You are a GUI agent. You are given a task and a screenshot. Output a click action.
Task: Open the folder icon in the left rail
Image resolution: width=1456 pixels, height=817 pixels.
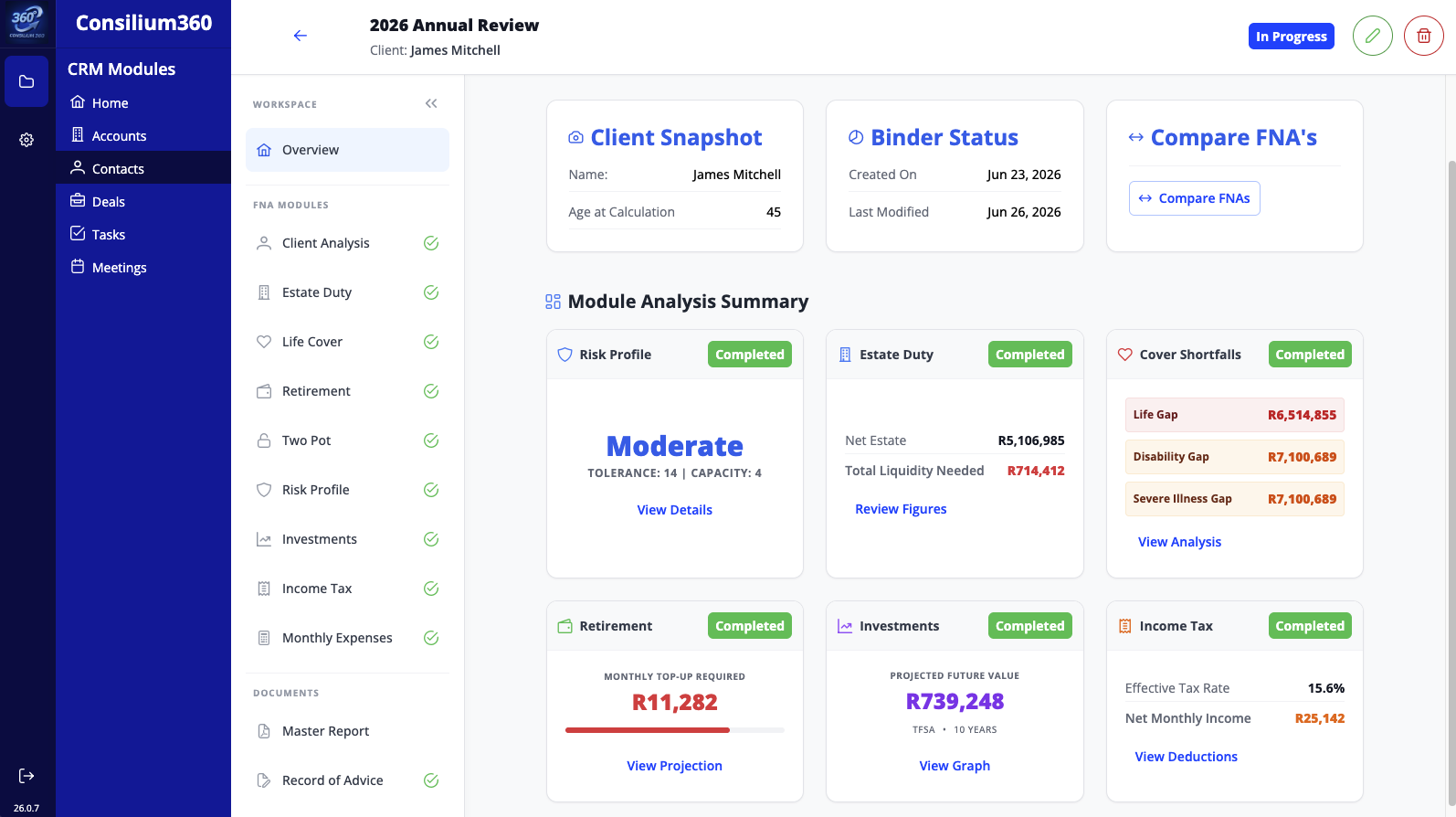click(26, 81)
